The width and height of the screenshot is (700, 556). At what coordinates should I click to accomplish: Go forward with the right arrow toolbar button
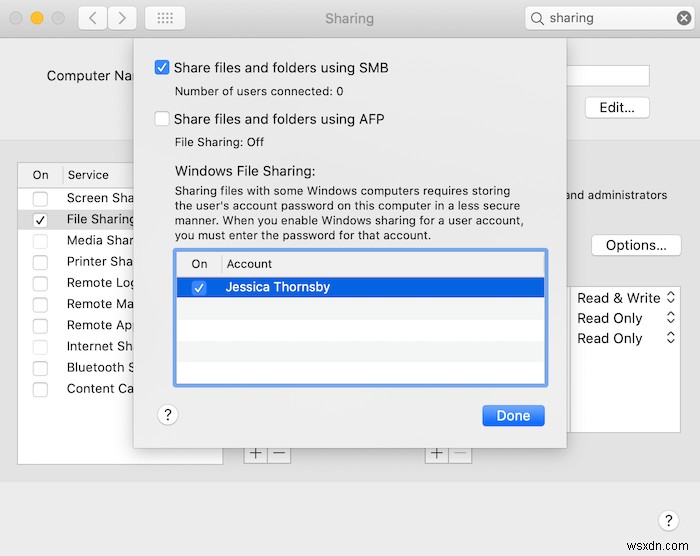122,18
